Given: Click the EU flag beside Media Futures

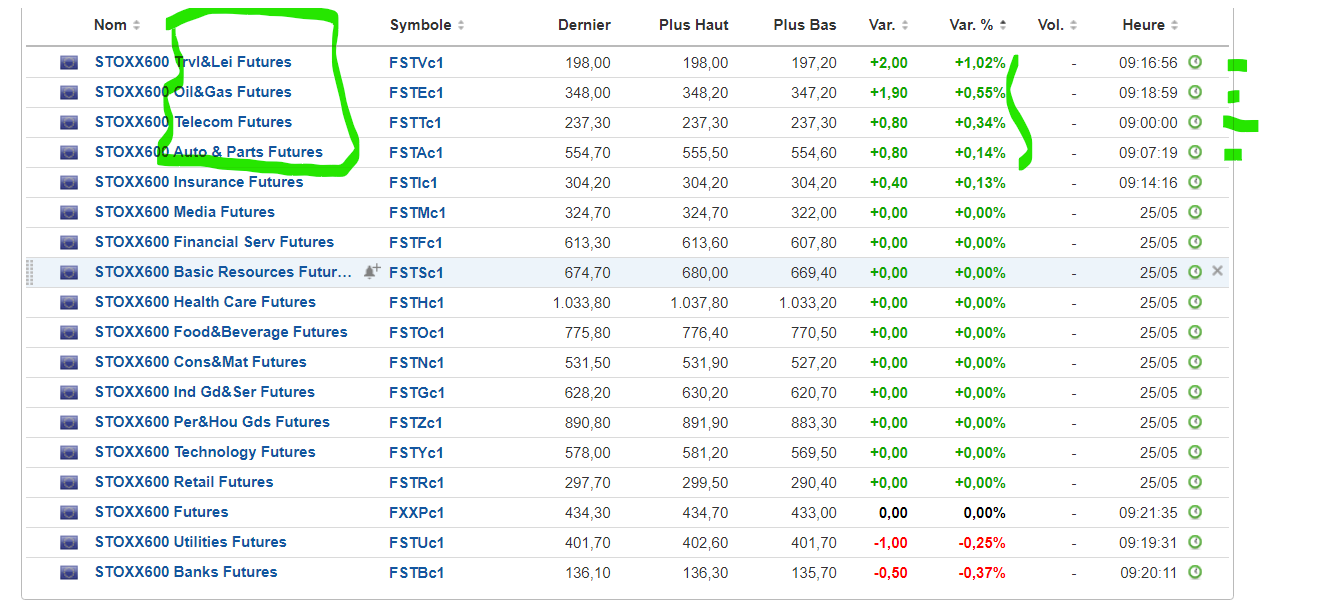Looking at the screenshot, I should pos(68,212).
